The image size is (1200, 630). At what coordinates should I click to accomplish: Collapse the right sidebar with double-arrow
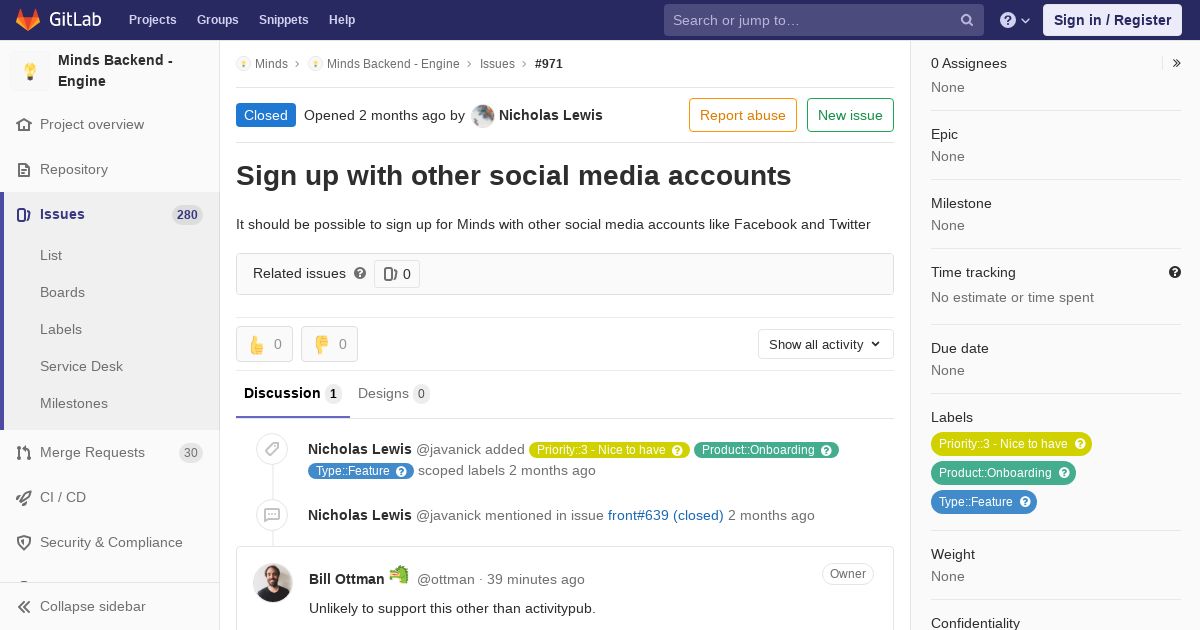(1177, 63)
